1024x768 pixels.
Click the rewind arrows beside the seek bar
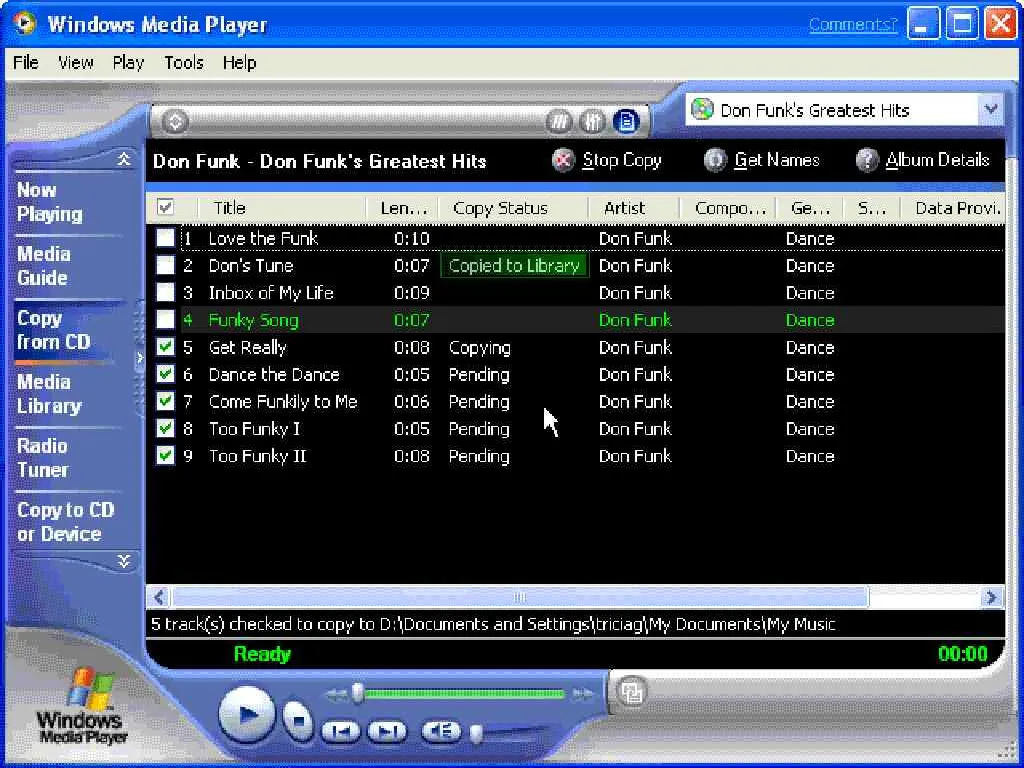pos(336,694)
